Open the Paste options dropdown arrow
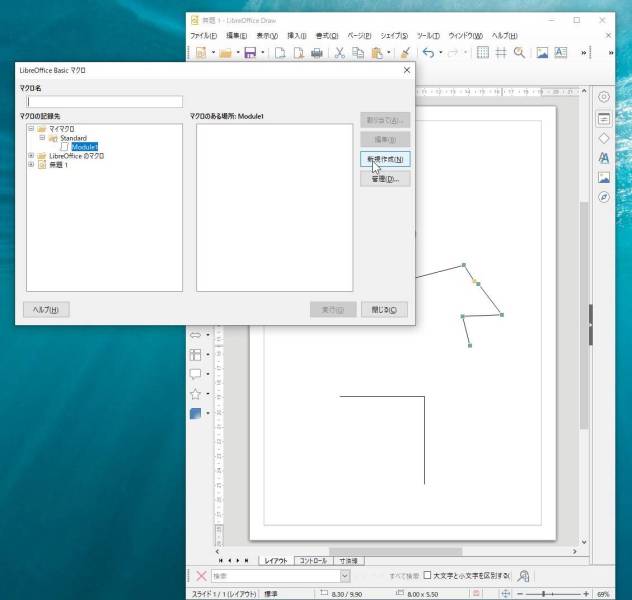The image size is (632, 600). (x=389, y=53)
